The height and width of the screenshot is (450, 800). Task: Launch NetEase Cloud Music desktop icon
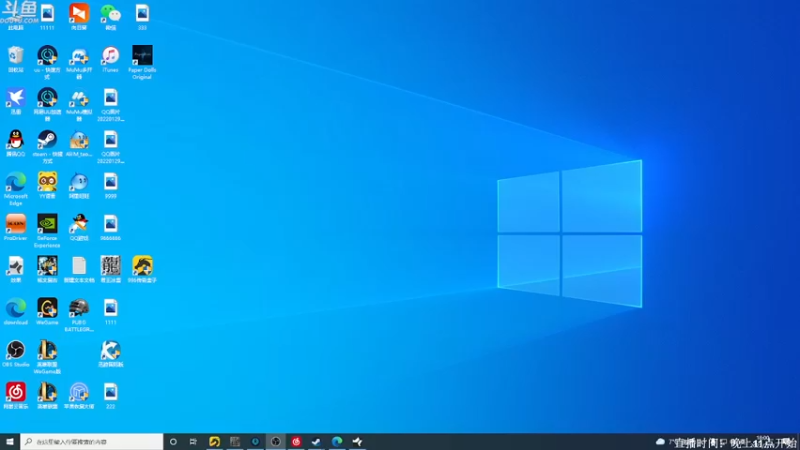pos(16,395)
